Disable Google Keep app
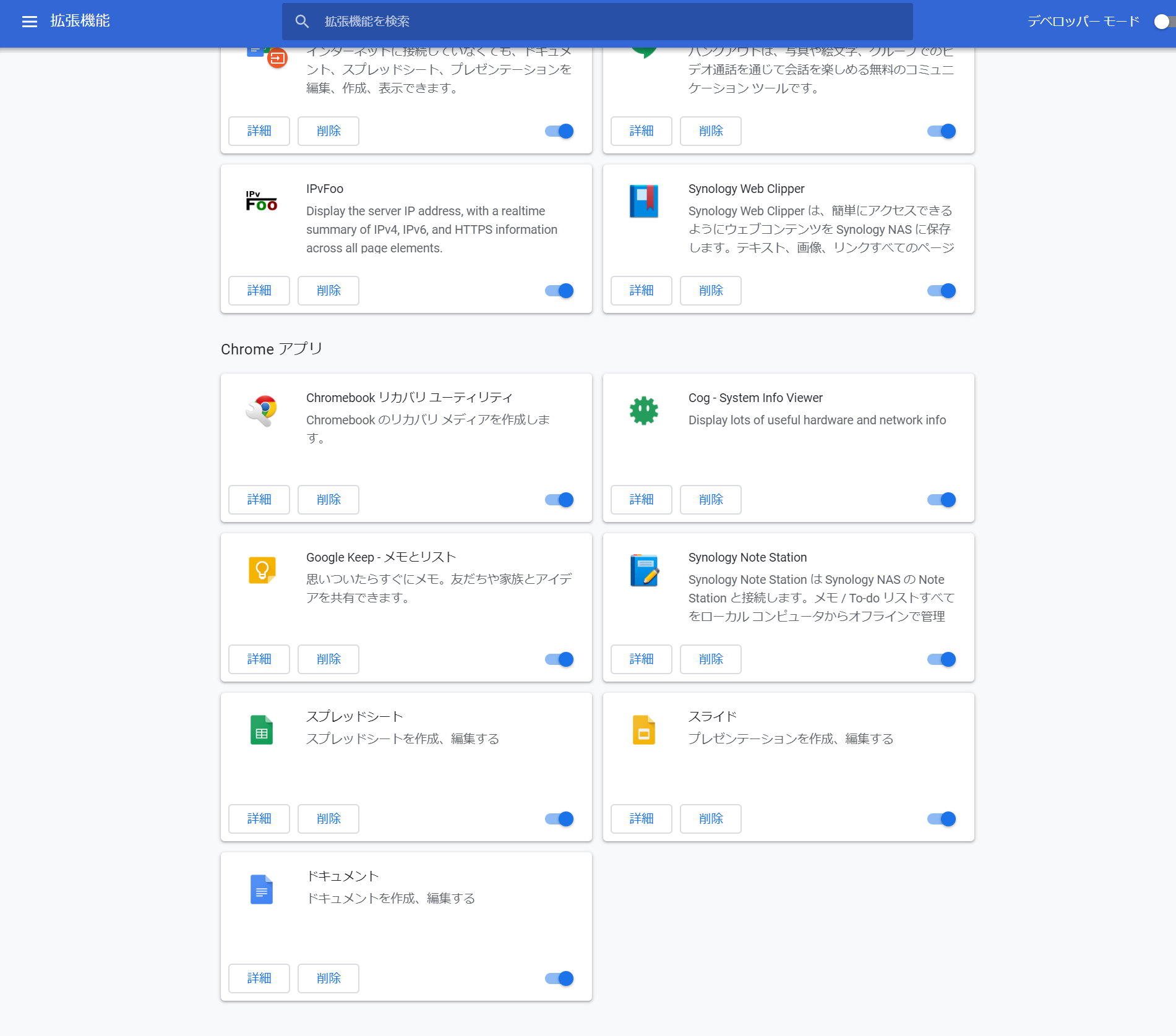Screen dimensions: 1176x1036 coord(559,659)
